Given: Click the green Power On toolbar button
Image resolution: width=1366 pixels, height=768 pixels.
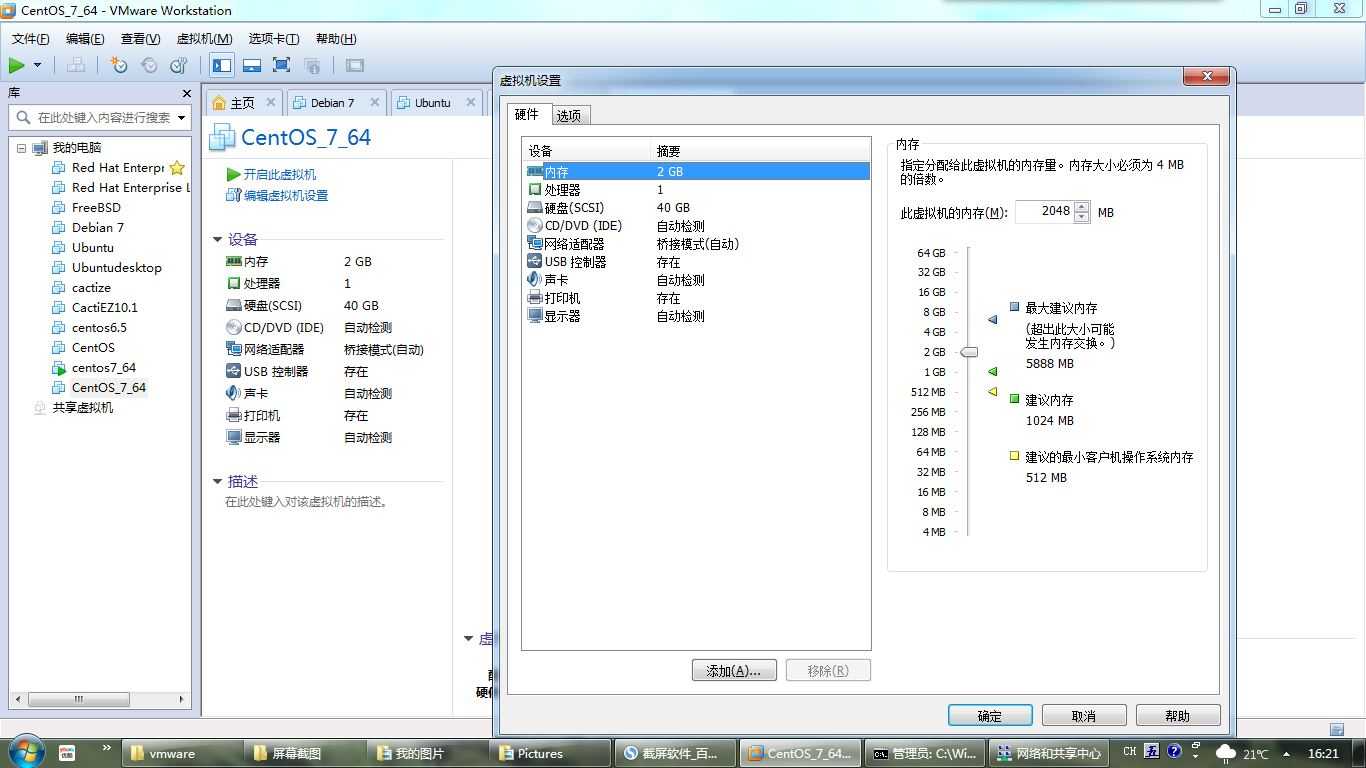Looking at the screenshot, I should 16,65.
